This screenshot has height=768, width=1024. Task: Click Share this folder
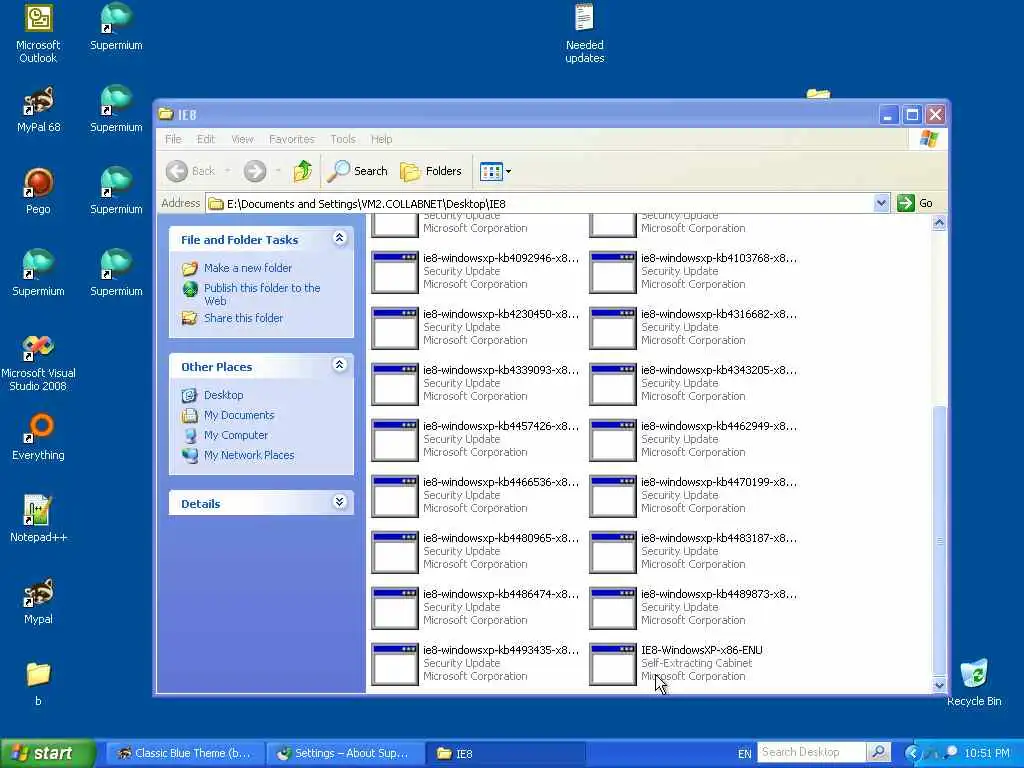tap(243, 318)
